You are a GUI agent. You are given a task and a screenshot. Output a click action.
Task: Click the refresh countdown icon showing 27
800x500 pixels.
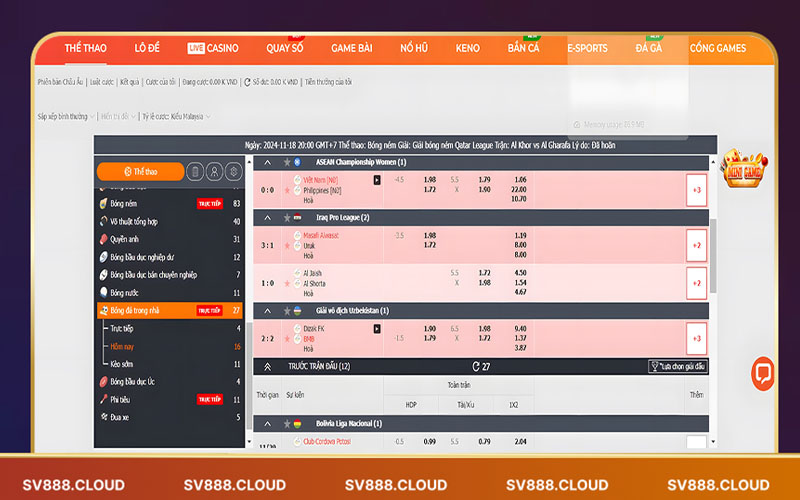[476, 366]
